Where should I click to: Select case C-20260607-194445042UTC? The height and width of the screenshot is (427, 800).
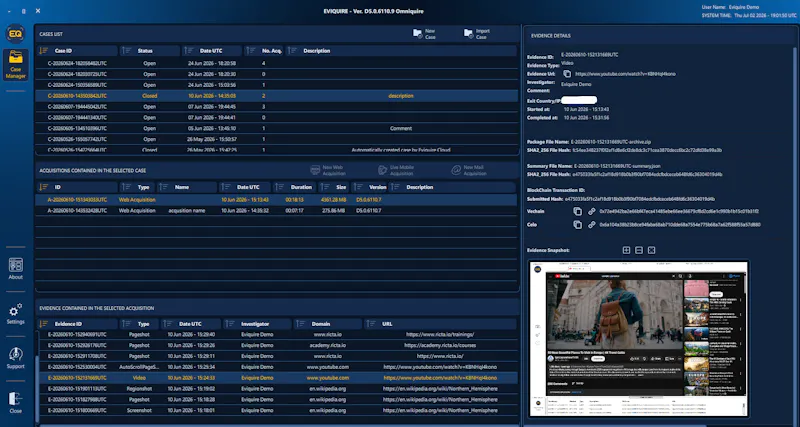point(277,107)
